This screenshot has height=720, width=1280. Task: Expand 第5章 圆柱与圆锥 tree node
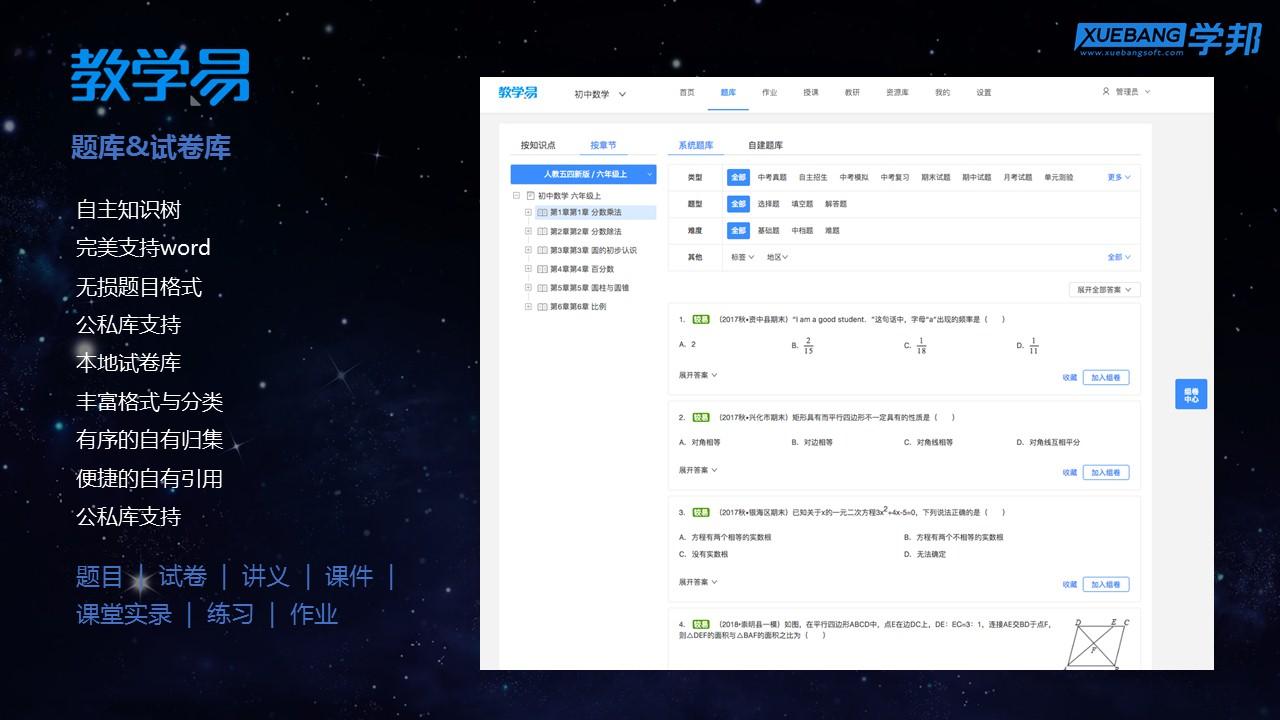coord(528,287)
